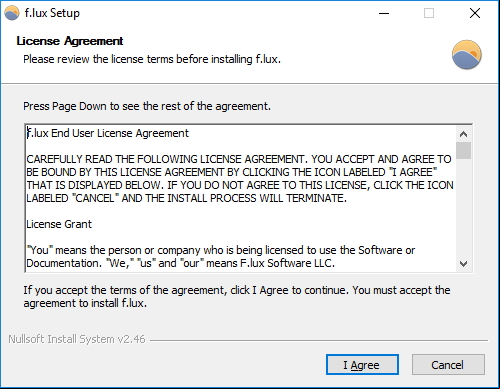Click the license box scroll up arrow
The height and width of the screenshot is (389, 500).
[463, 134]
